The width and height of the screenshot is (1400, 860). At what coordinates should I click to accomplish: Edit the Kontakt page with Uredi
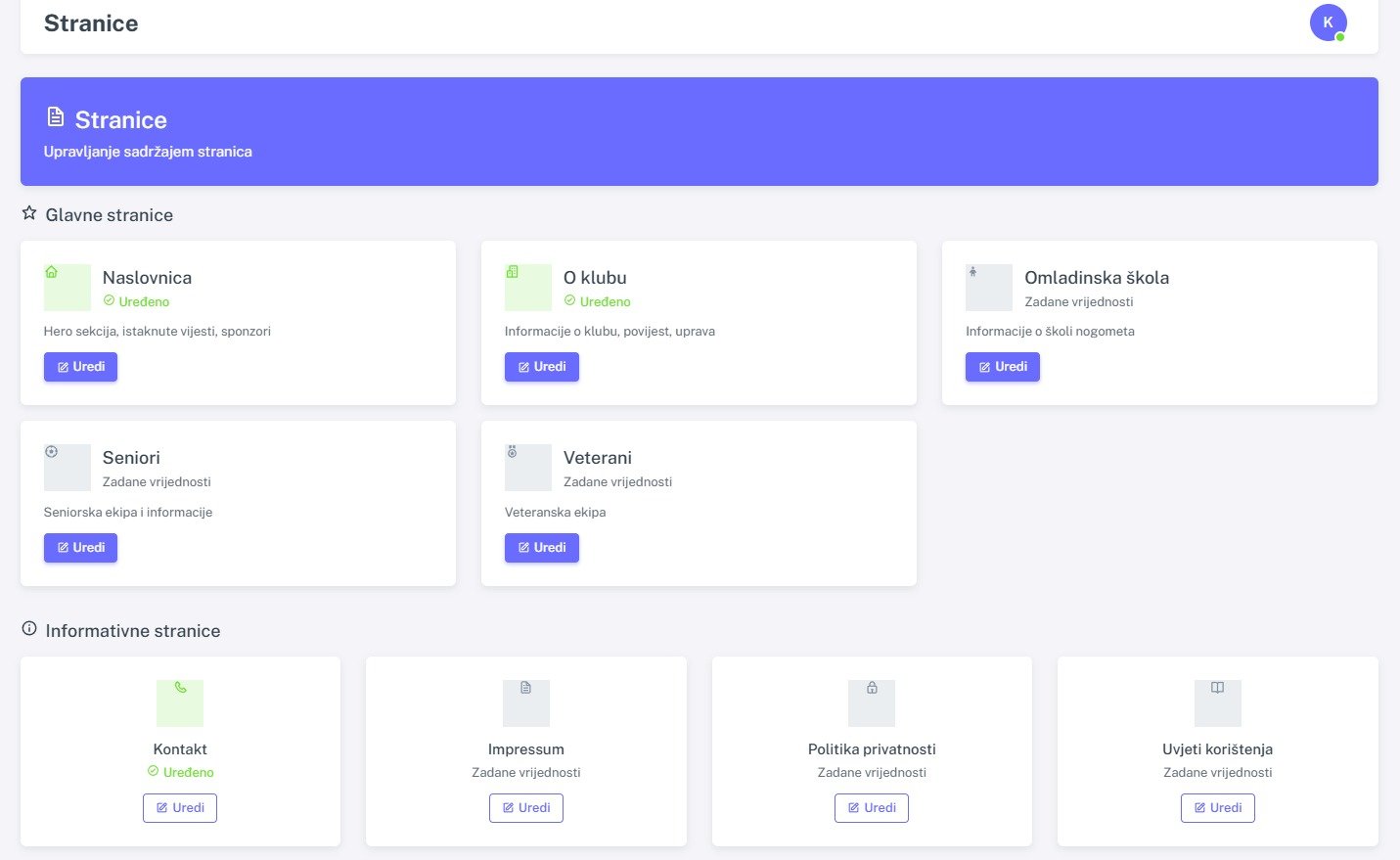click(180, 808)
